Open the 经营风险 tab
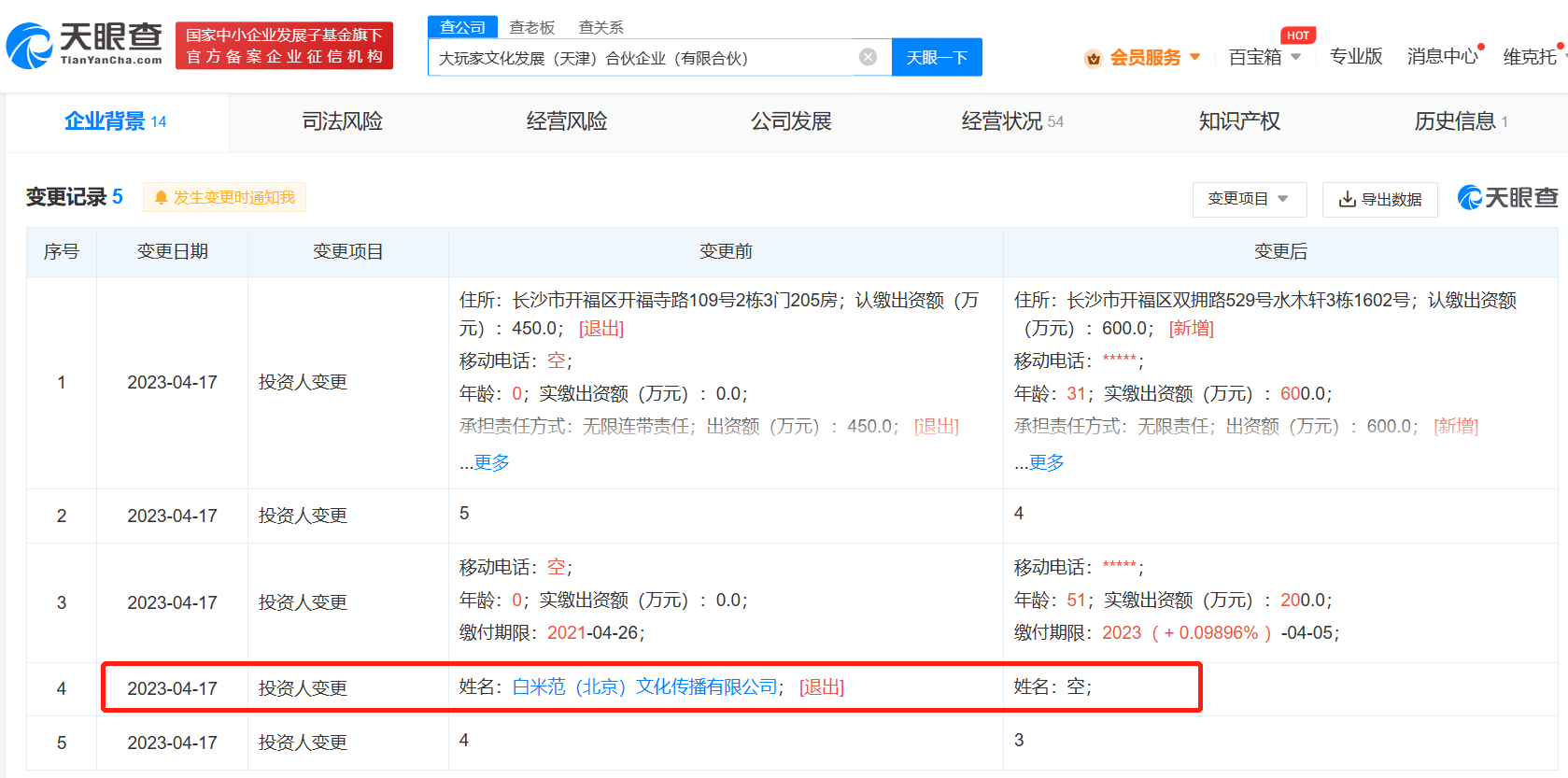Screen dimensions: 1568x778 pos(566,121)
